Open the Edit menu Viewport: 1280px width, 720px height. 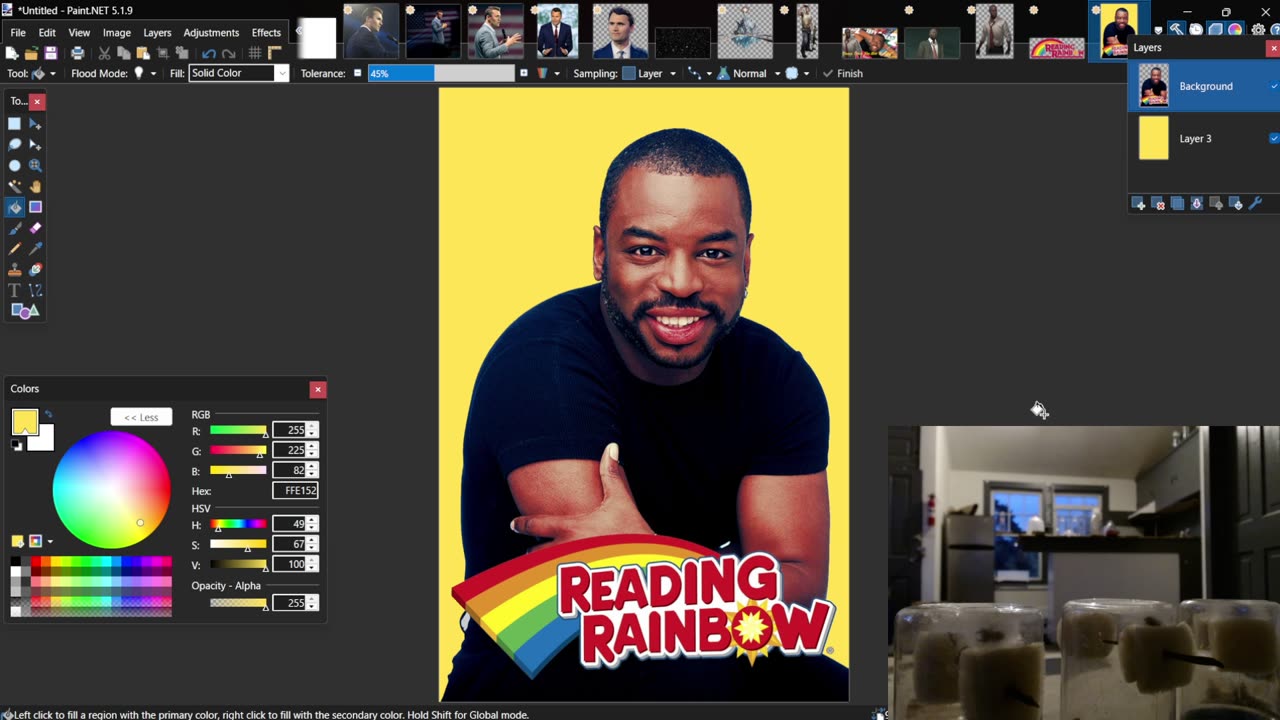(47, 32)
